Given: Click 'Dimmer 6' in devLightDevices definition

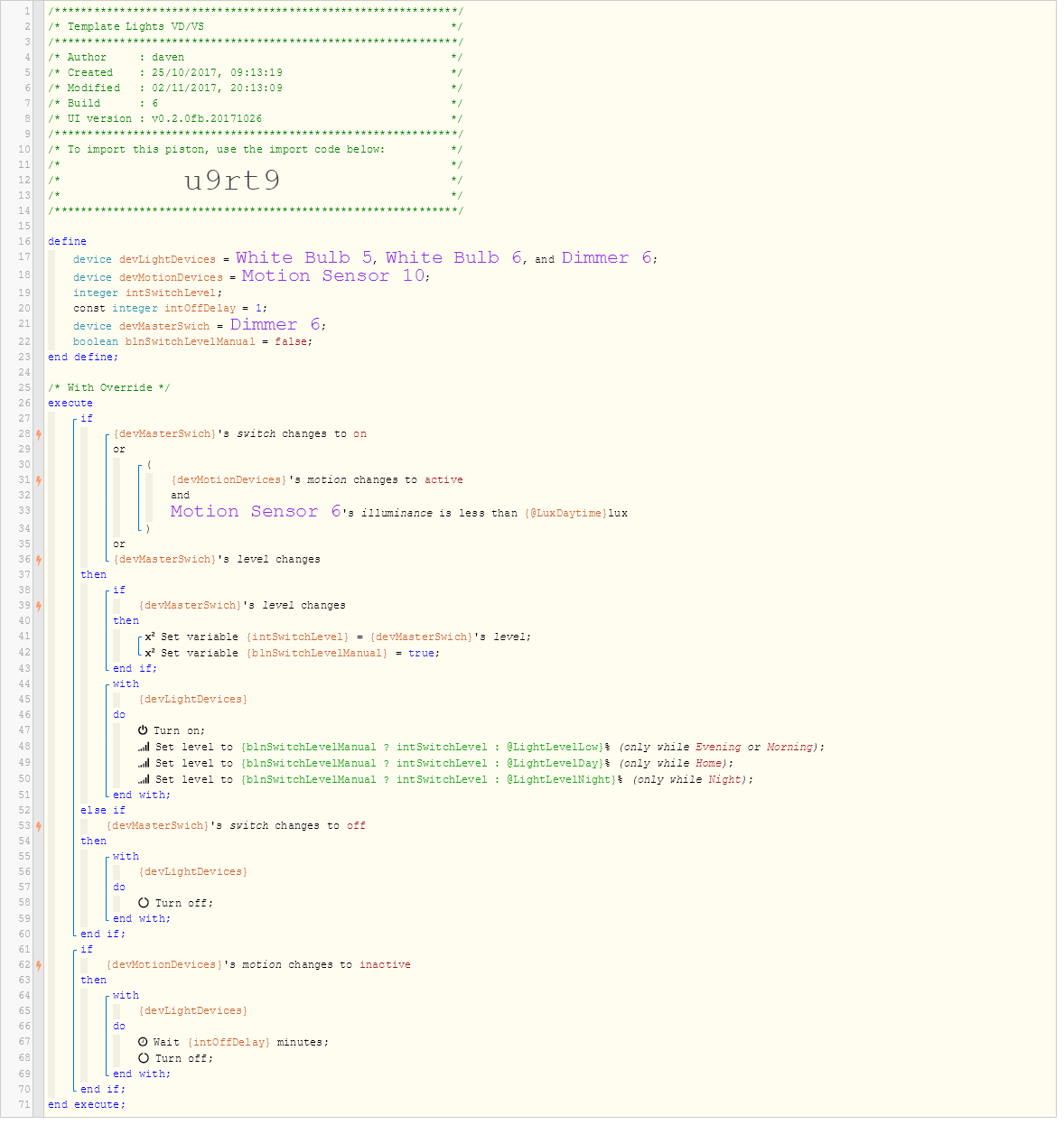Looking at the screenshot, I should coord(607,258).
